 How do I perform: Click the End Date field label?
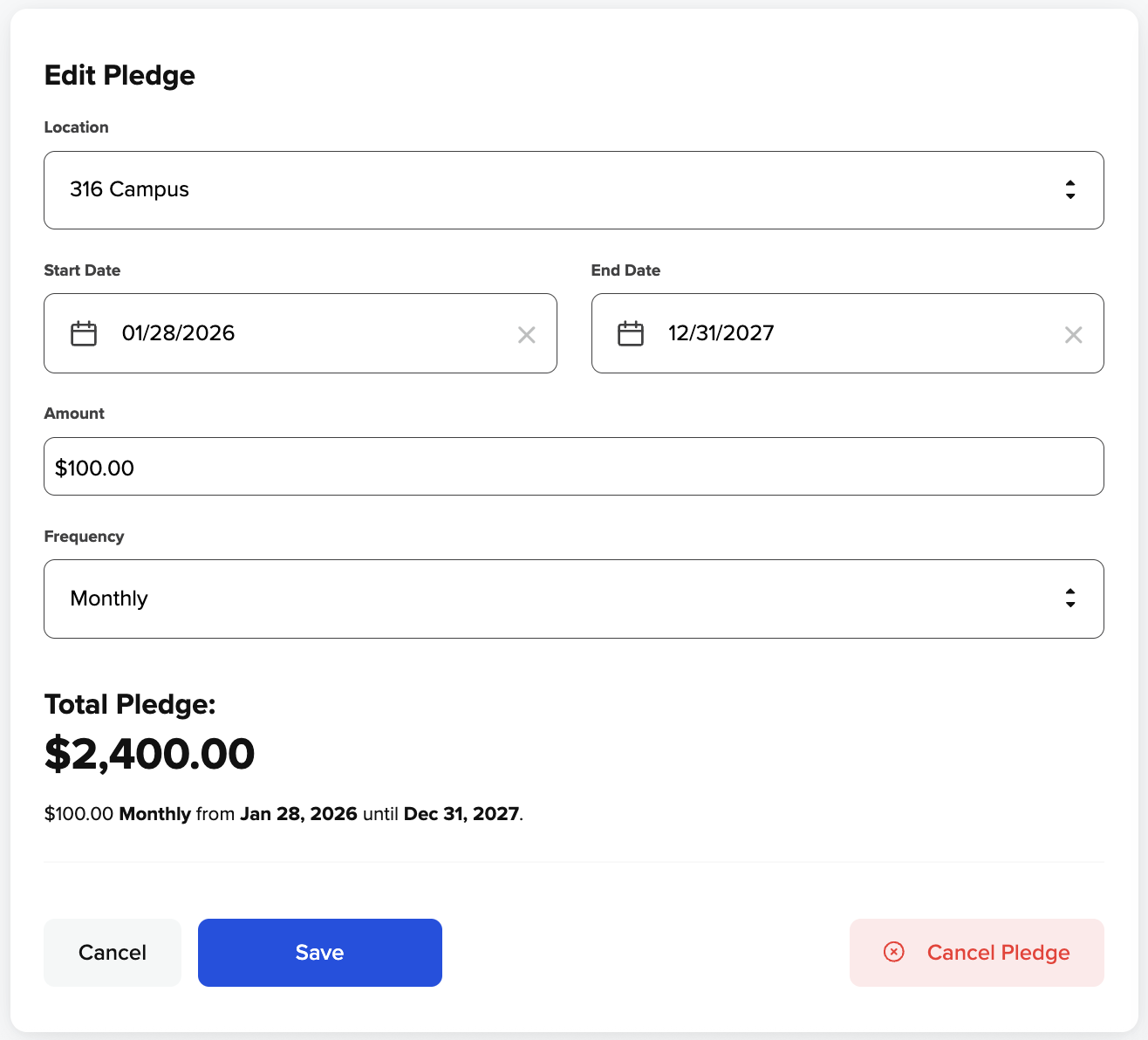coord(625,270)
